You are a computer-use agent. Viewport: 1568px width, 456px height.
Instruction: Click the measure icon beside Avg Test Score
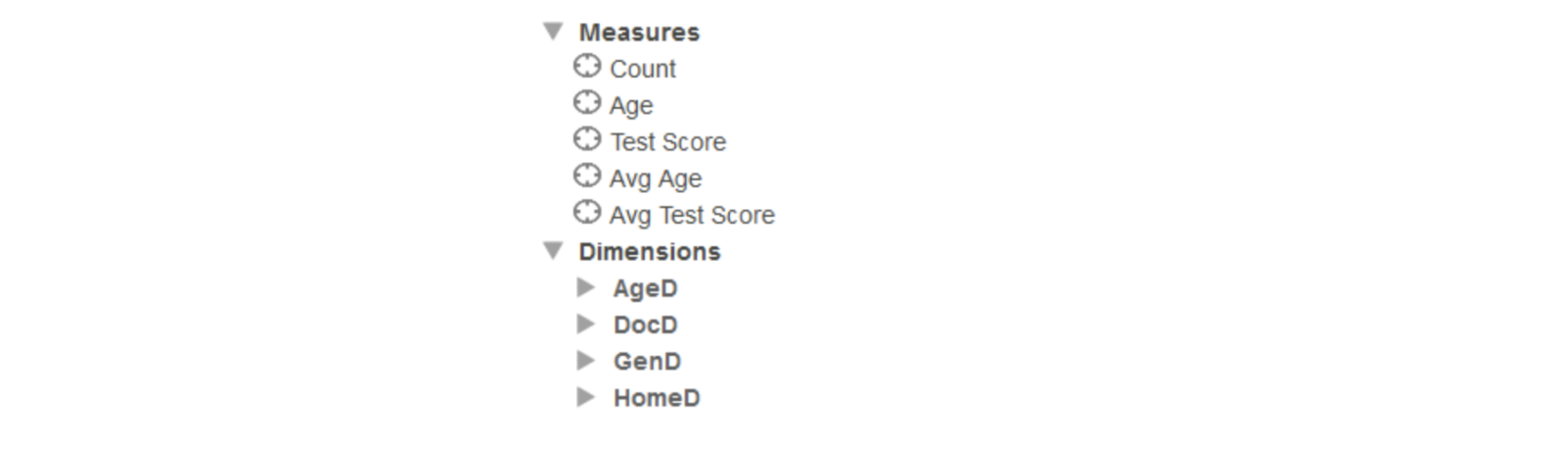click(586, 212)
